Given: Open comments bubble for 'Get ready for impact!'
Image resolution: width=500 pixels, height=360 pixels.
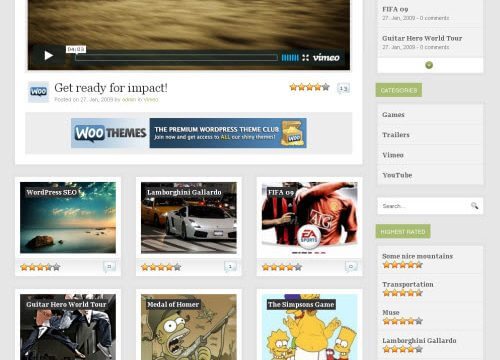Looking at the screenshot, I should (x=343, y=88).
